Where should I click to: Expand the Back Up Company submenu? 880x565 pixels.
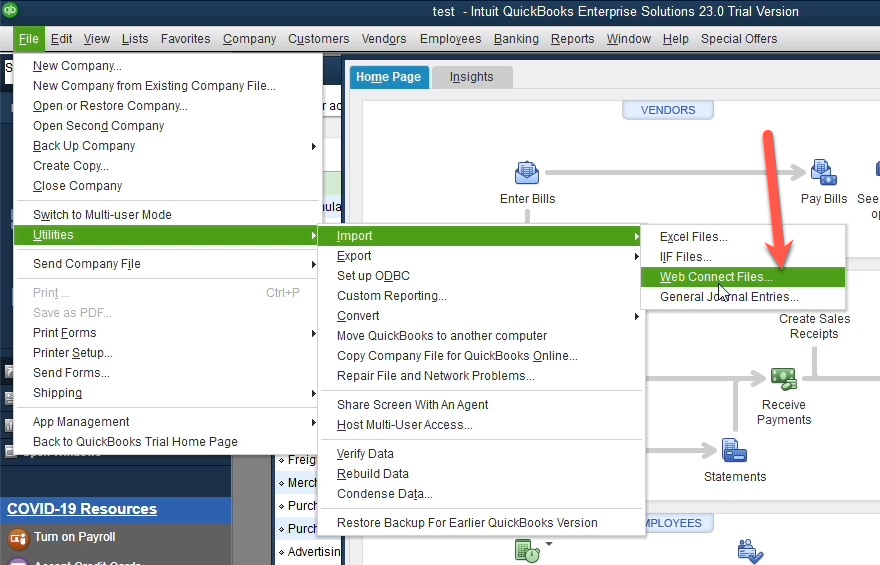pos(168,146)
